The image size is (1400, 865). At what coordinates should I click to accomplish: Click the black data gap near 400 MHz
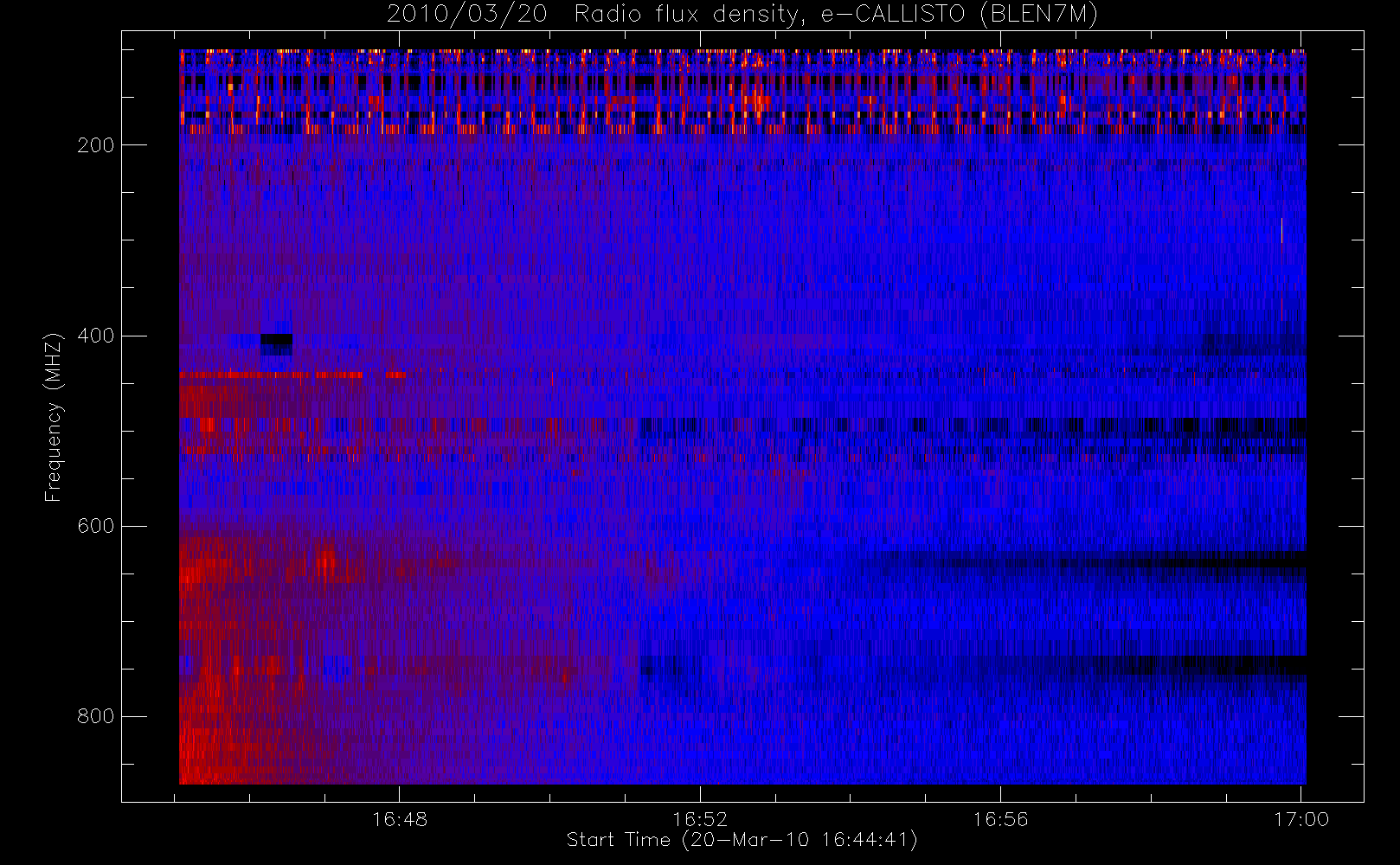277,343
